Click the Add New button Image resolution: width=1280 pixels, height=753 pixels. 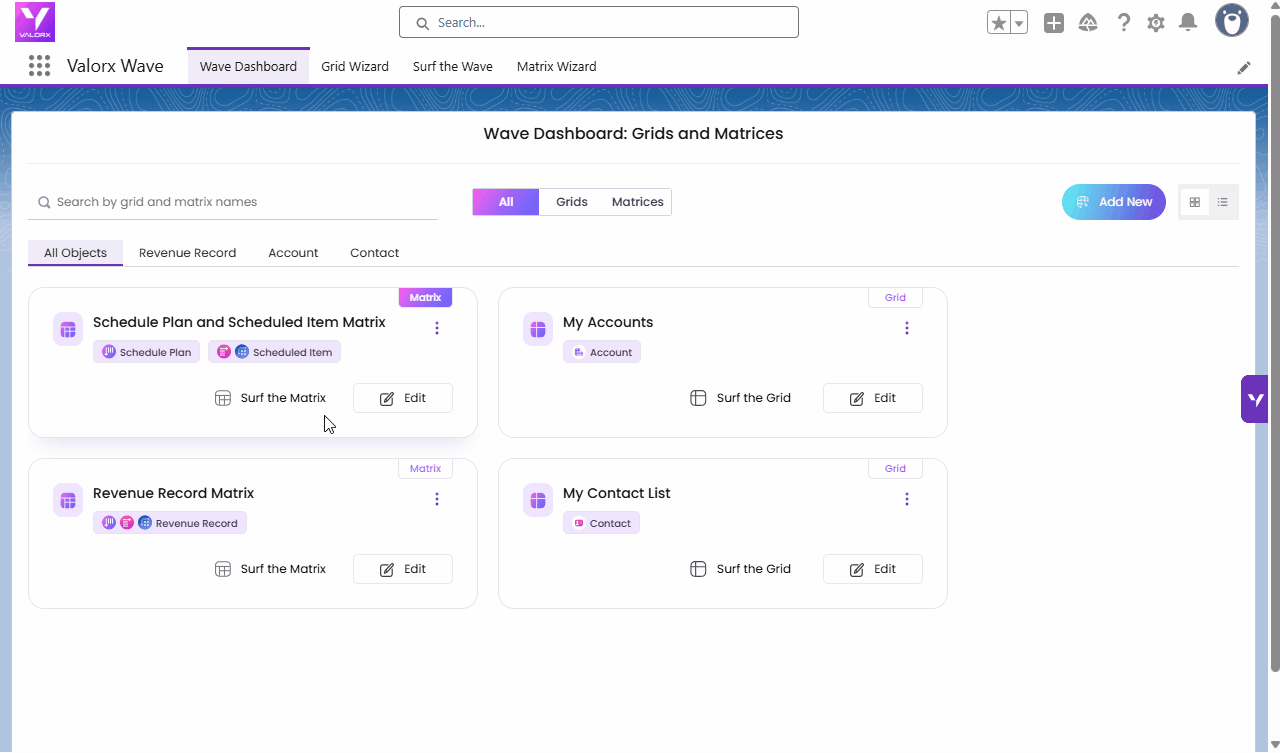click(1113, 202)
